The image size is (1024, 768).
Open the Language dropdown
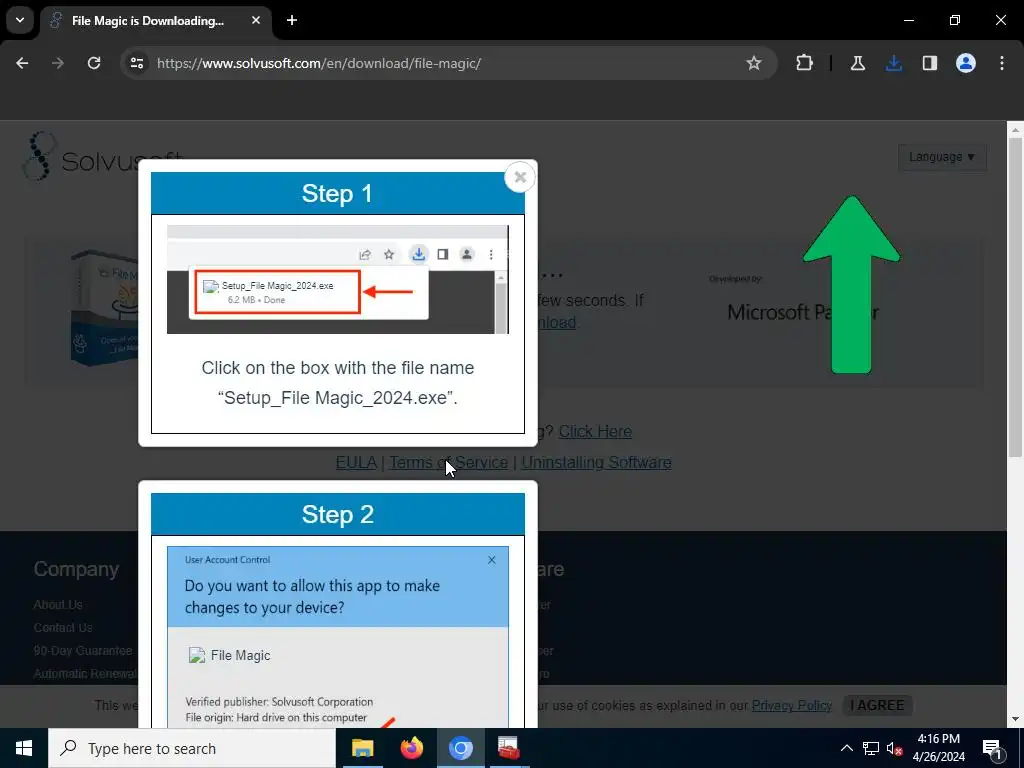tap(942, 157)
